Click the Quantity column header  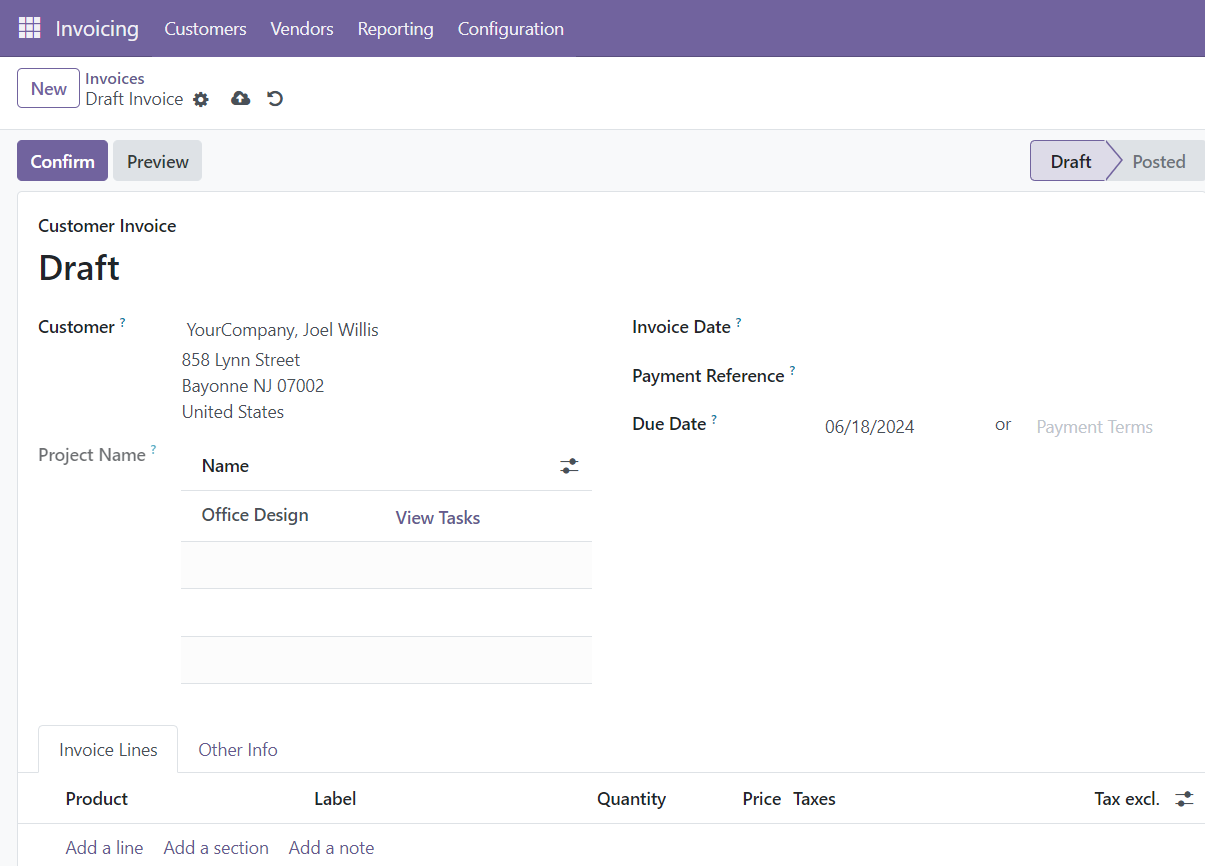tap(631, 799)
